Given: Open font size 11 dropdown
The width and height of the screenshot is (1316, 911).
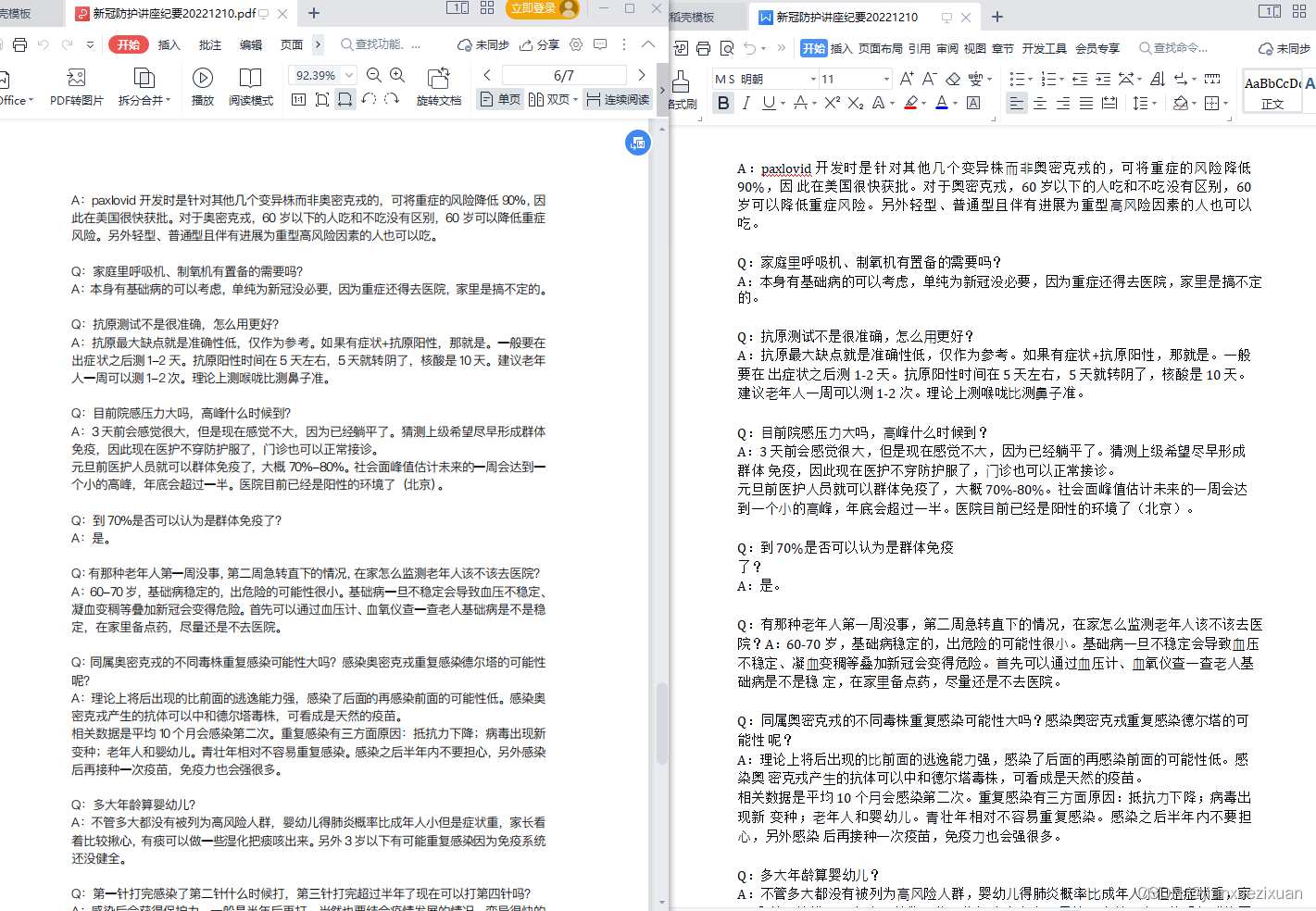Looking at the screenshot, I should coord(886,79).
